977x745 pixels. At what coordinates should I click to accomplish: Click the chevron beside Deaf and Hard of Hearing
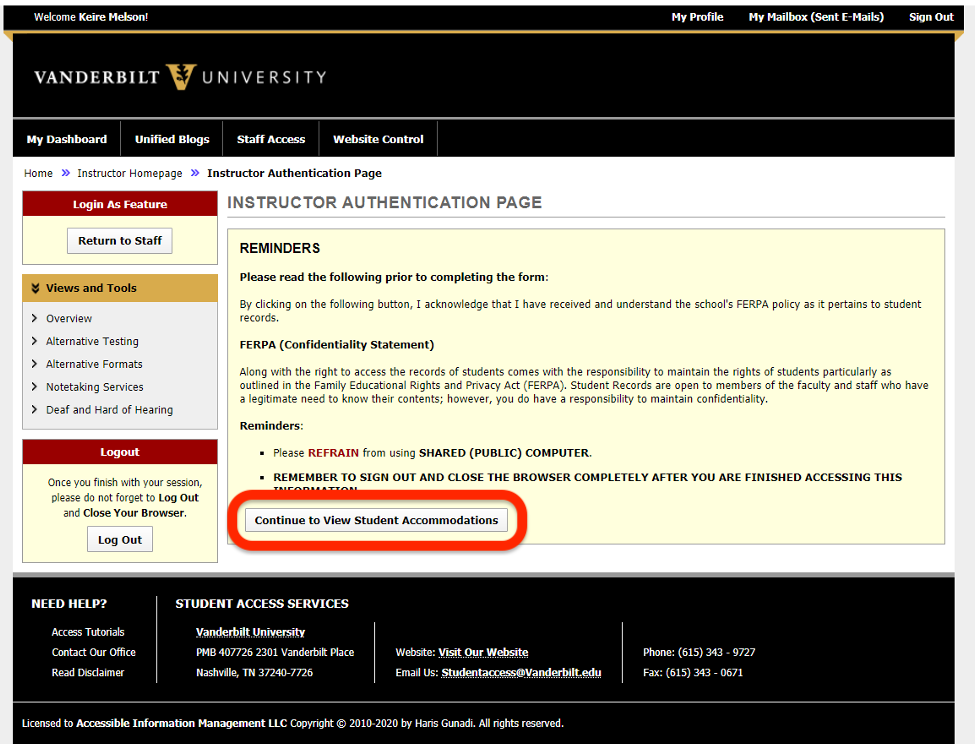pos(35,409)
